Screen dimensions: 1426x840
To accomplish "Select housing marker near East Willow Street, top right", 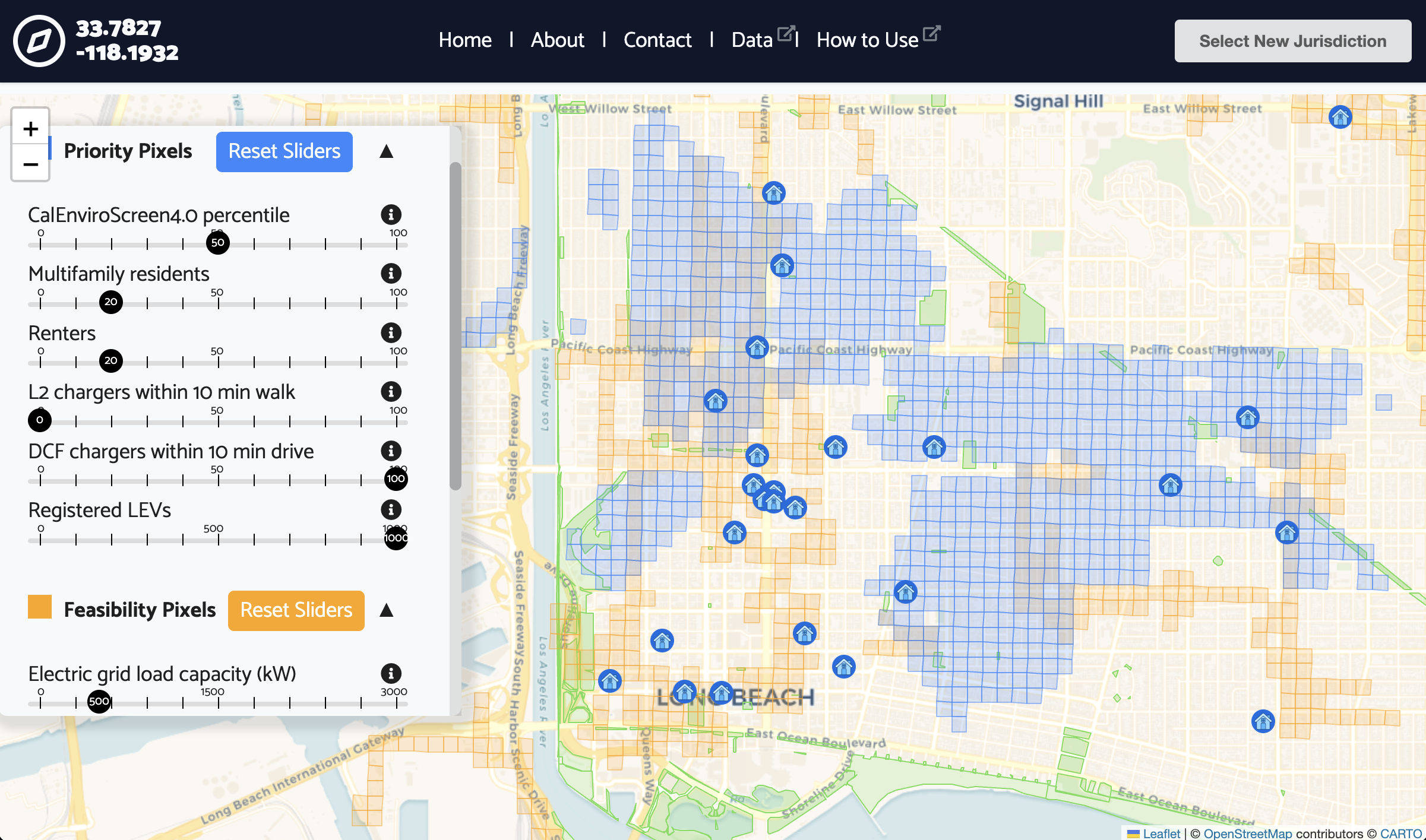I will [x=1340, y=117].
